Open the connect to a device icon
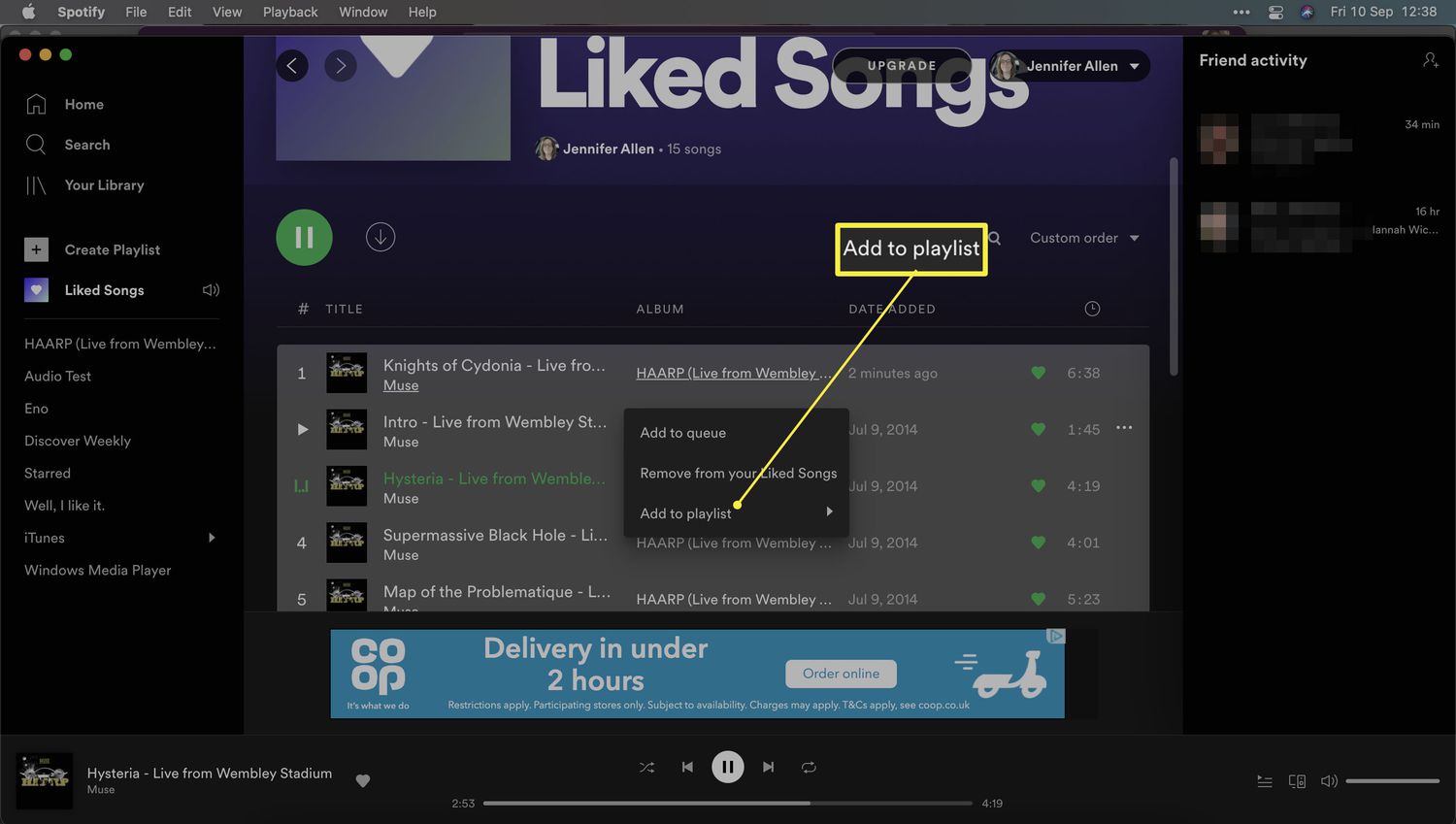This screenshot has height=824, width=1456. pyautogui.click(x=1297, y=780)
